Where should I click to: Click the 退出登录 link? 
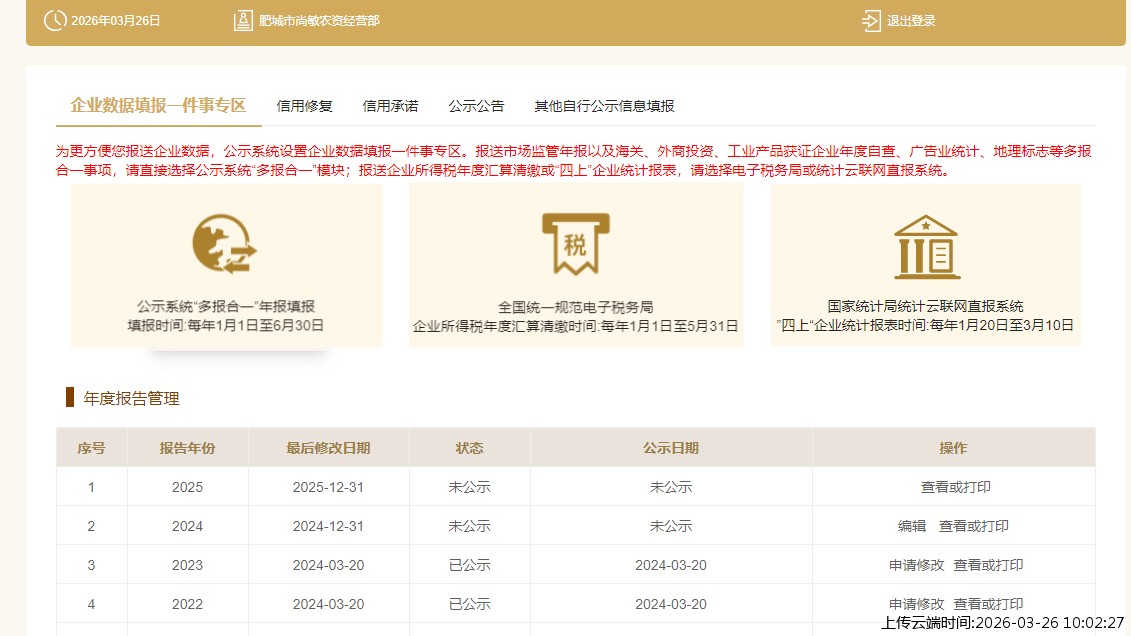pos(911,21)
